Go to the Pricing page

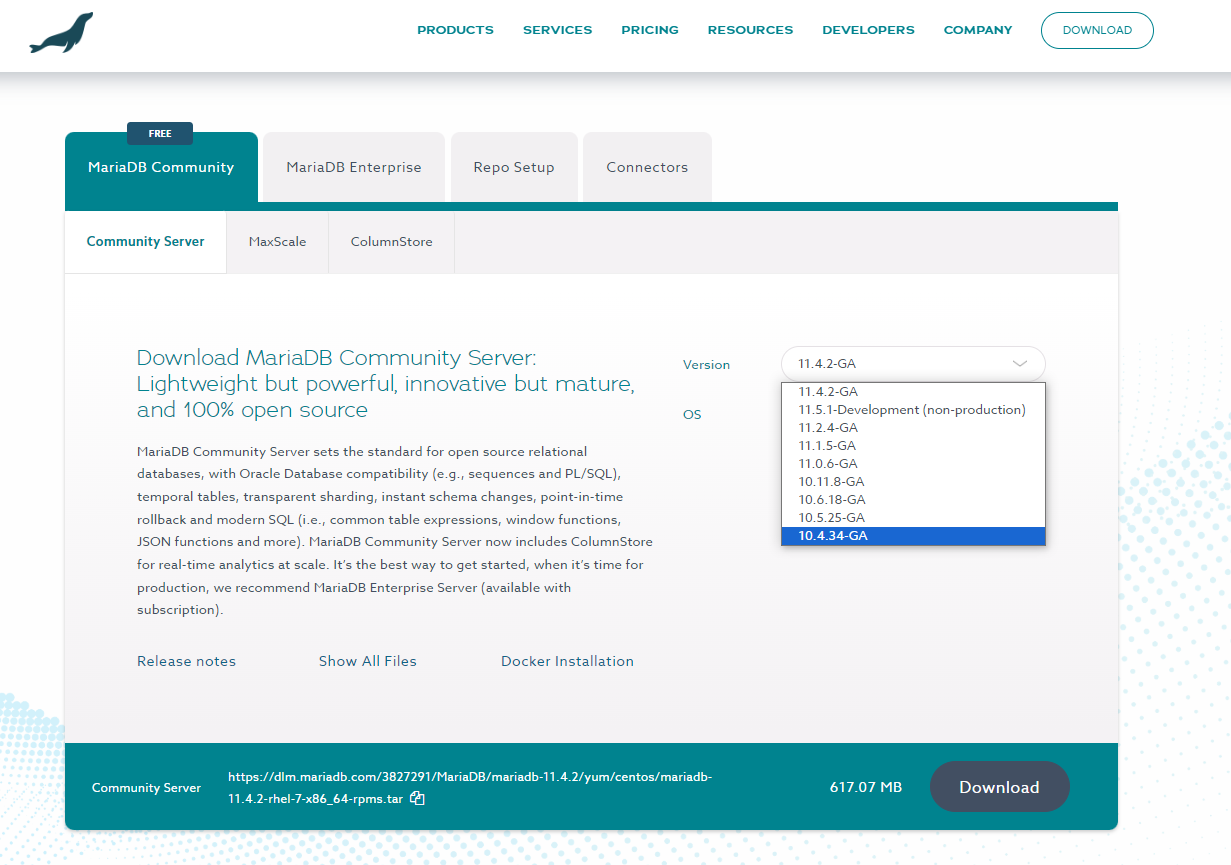click(650, 30)
